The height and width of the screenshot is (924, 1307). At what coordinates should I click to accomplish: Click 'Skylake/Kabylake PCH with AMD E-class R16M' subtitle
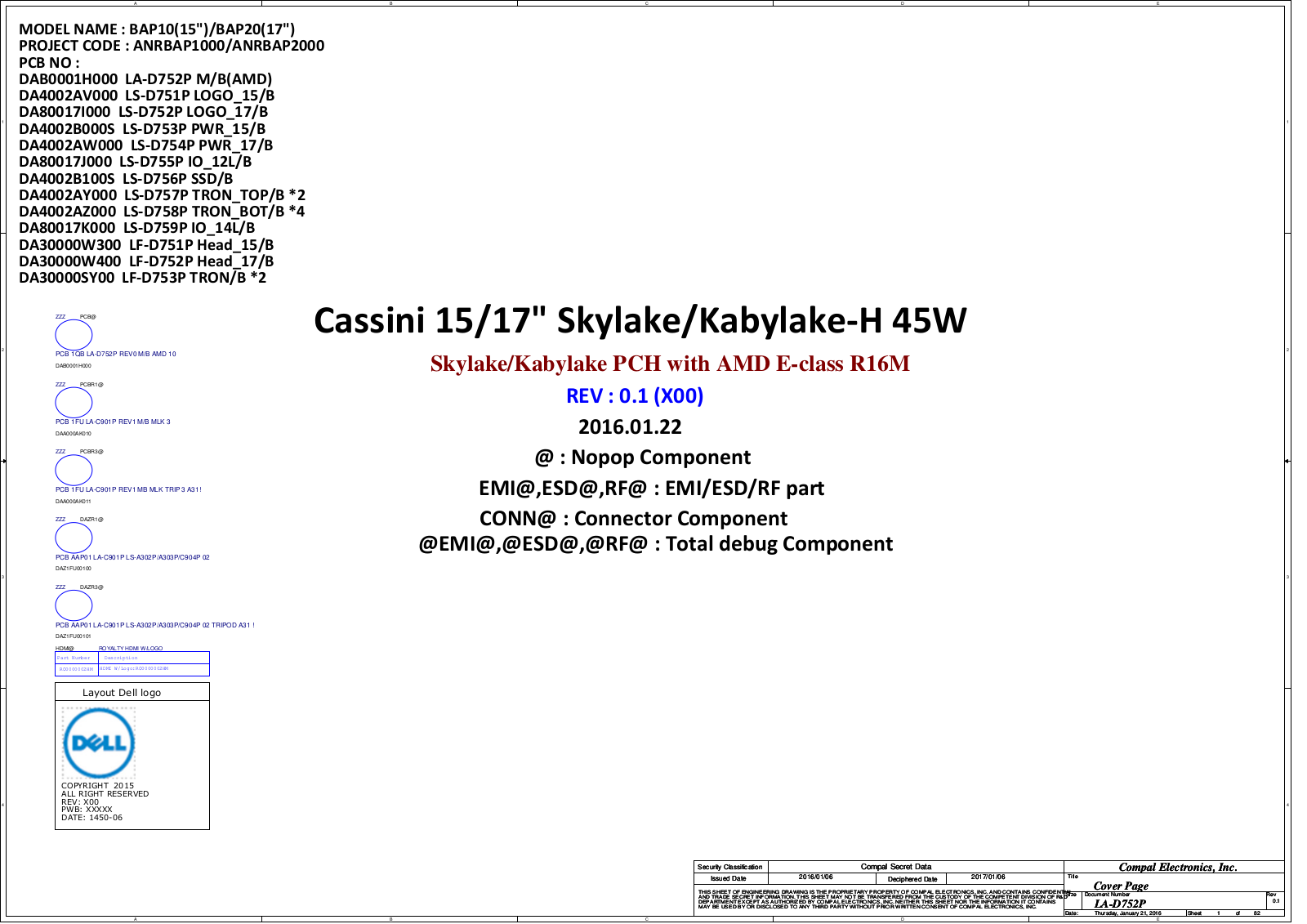point(670,364)
